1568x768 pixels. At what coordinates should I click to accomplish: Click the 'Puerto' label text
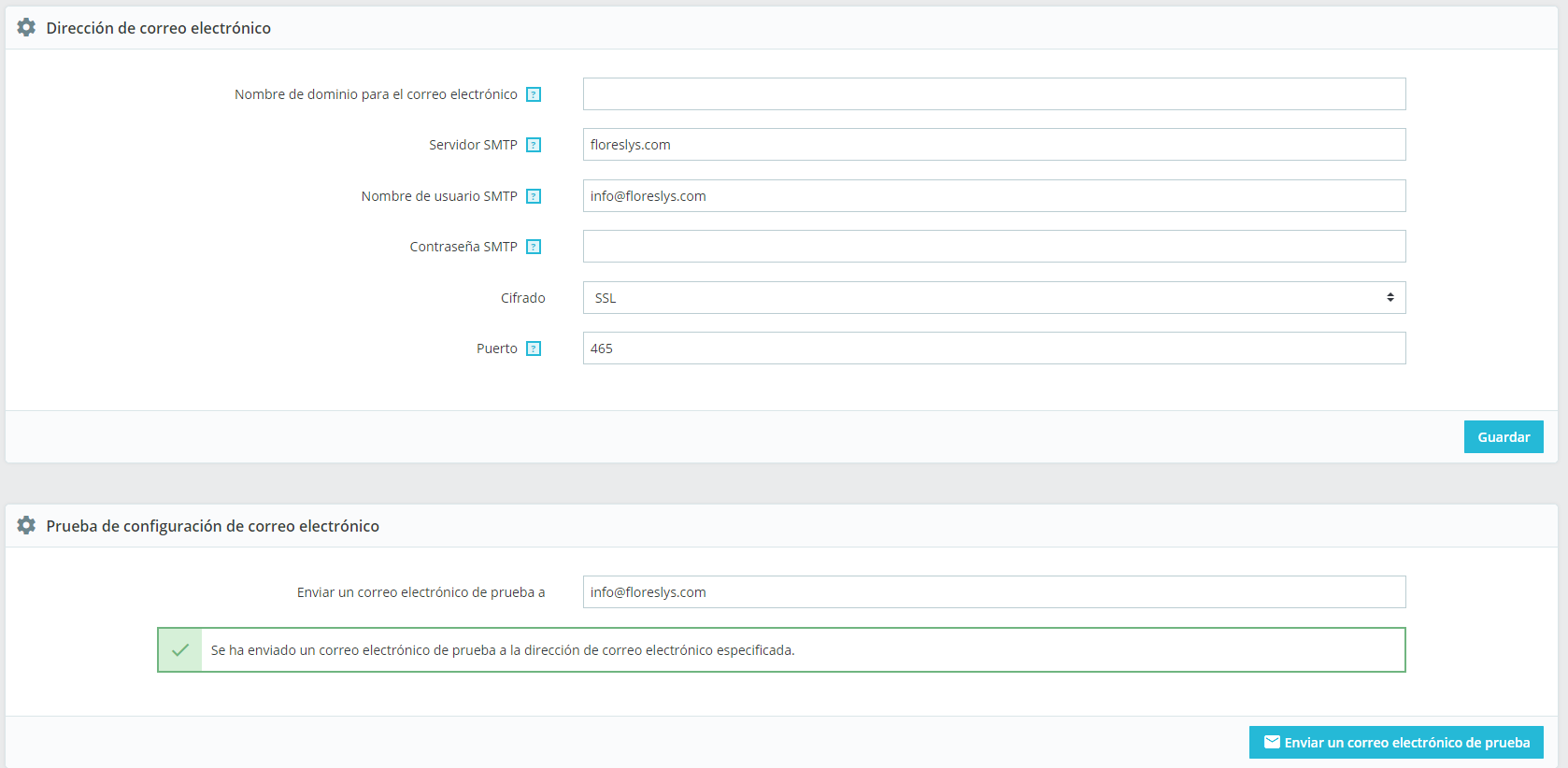tap(497, 348)
